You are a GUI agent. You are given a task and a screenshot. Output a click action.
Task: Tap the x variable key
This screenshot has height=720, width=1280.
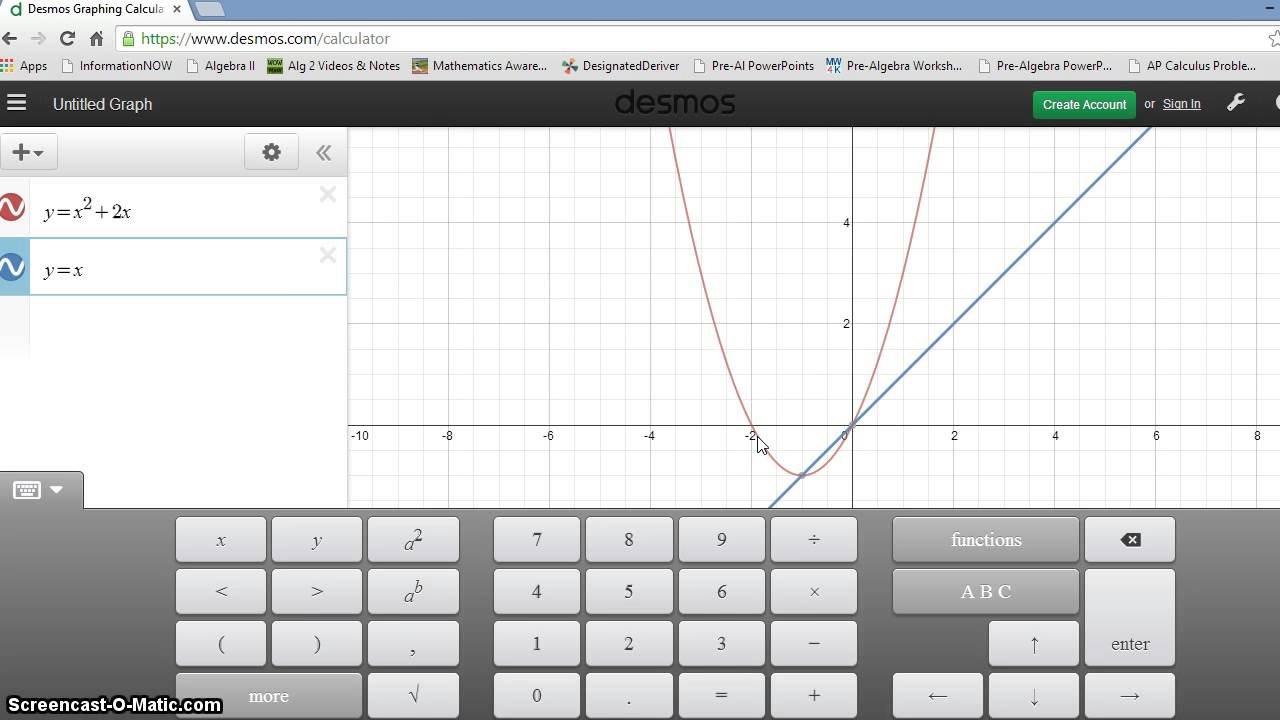point(221,540)
